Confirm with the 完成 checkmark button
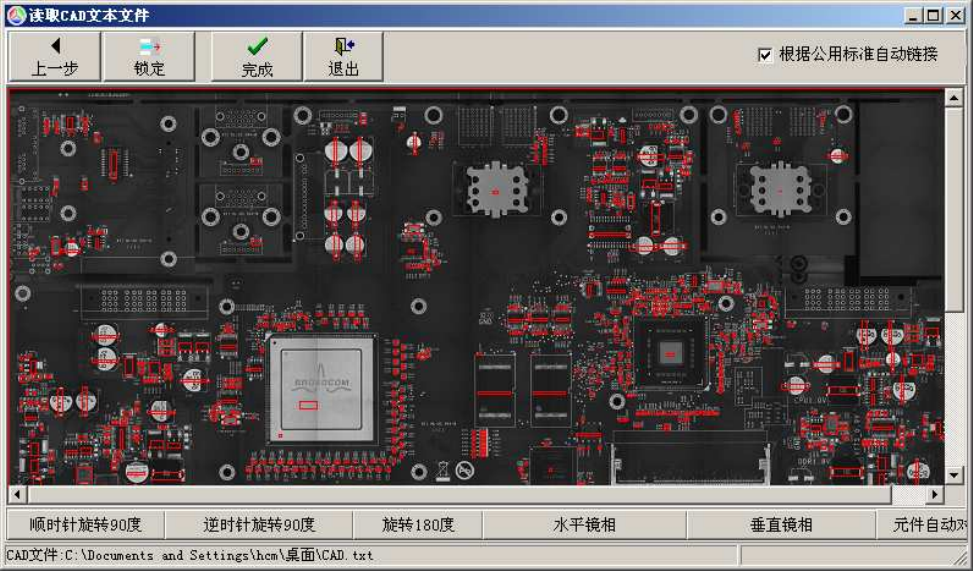Screen dimensions: 973x571 [257, 56]
